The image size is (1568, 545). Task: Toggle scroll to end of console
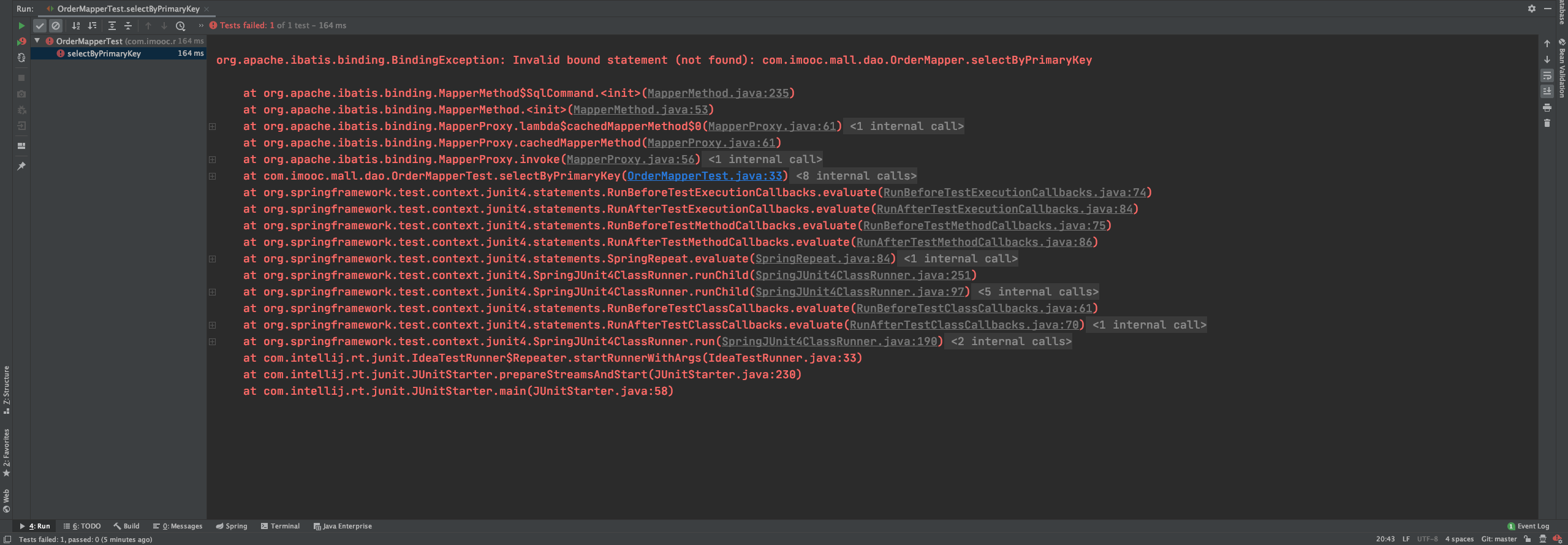(1547, 91)
